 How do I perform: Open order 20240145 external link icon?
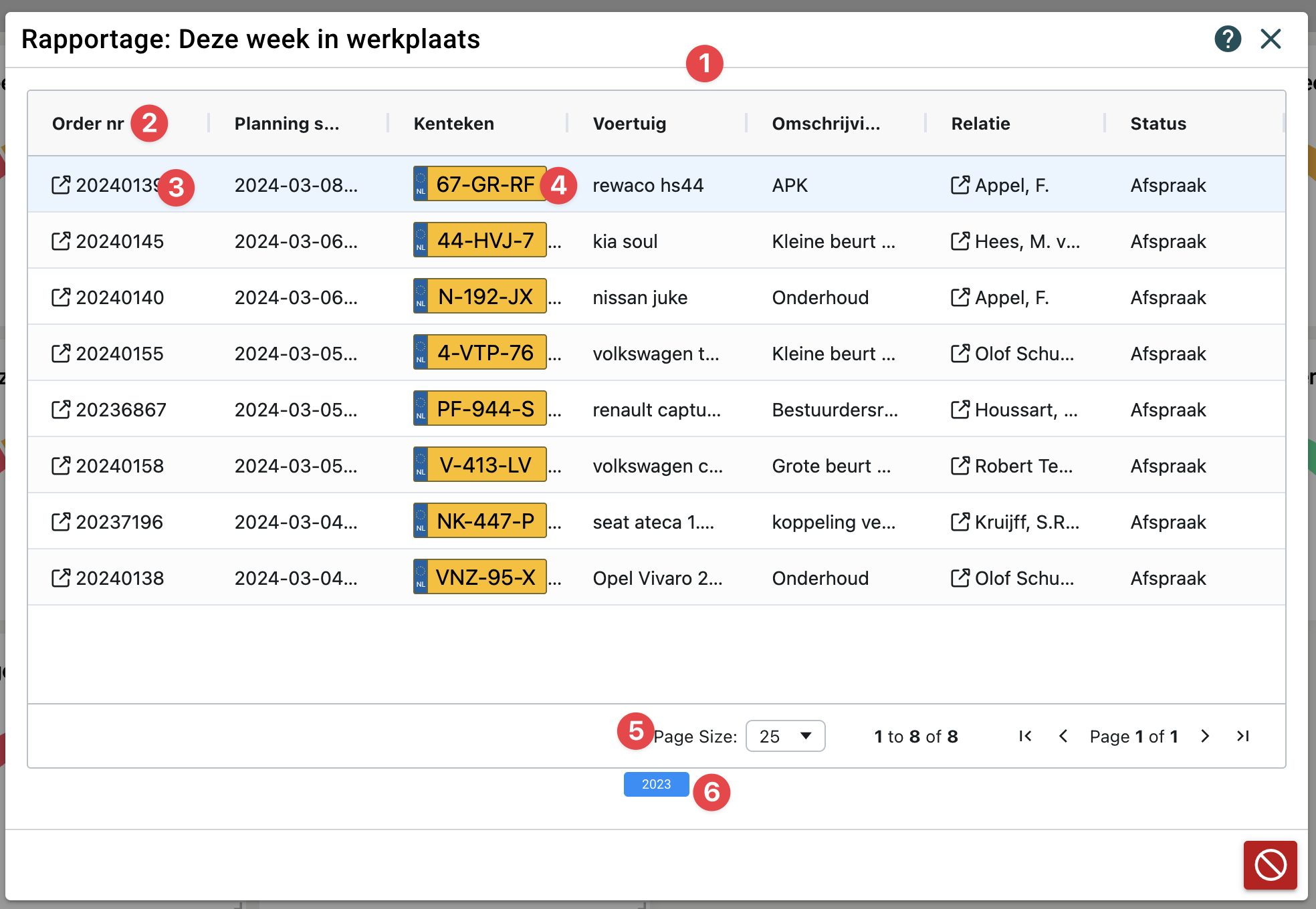click(60, 241)
